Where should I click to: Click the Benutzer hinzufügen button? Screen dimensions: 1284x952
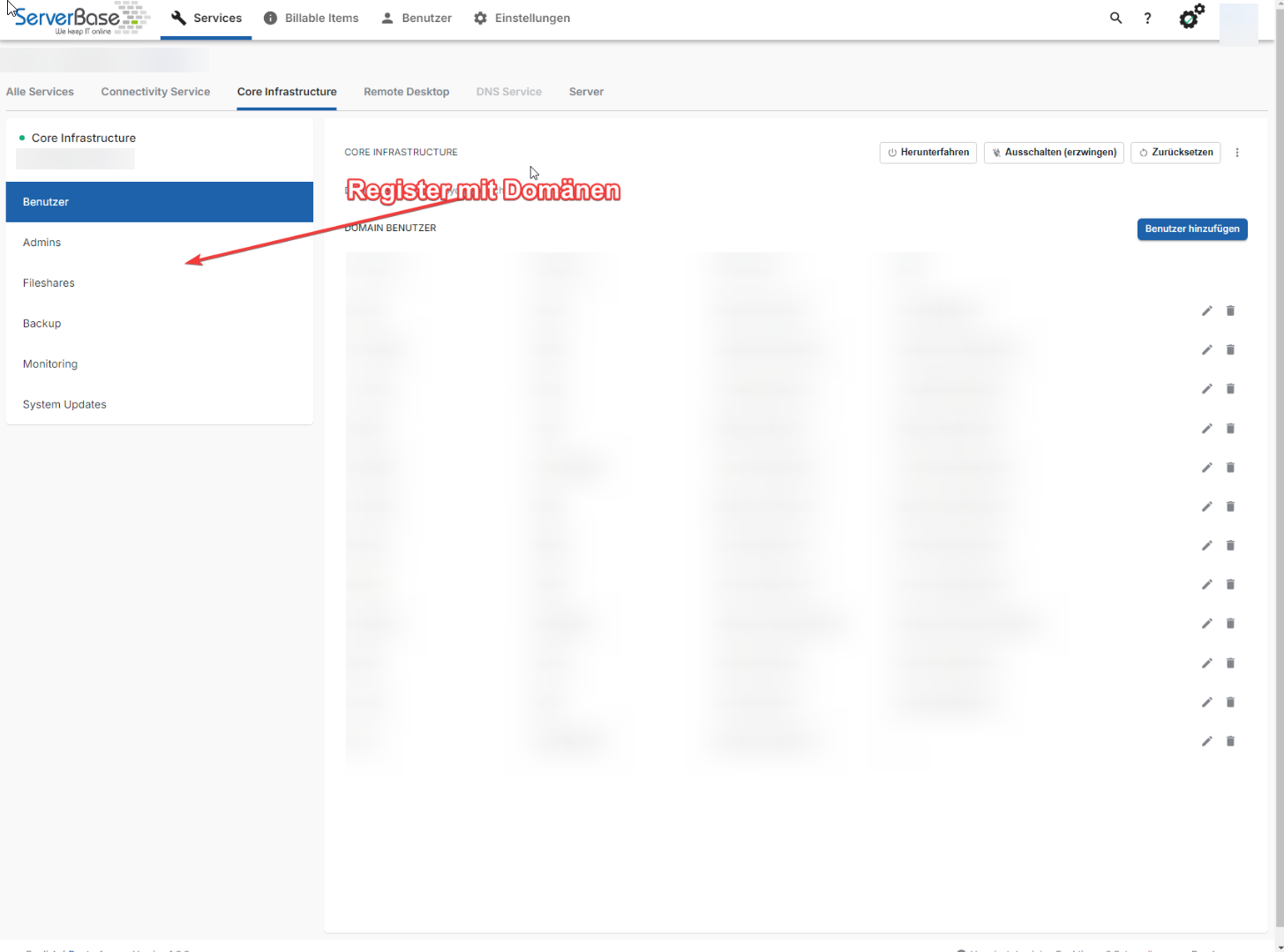click(1191, 229)
